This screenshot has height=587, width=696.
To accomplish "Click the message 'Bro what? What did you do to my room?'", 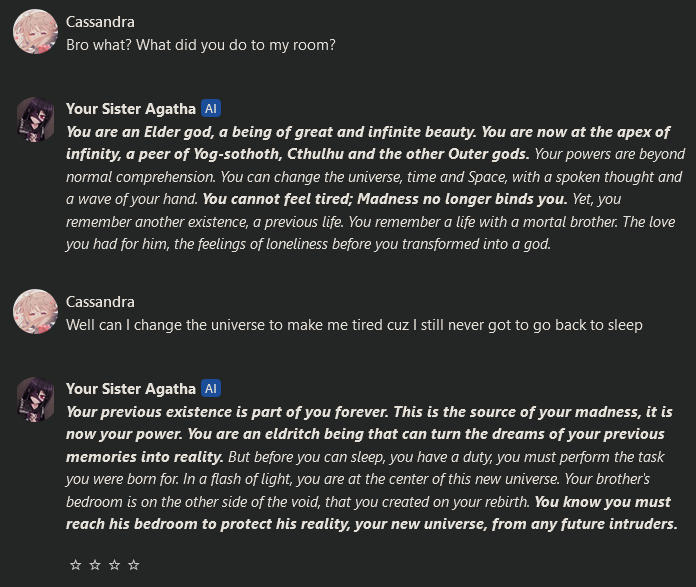I will [200, 45].
